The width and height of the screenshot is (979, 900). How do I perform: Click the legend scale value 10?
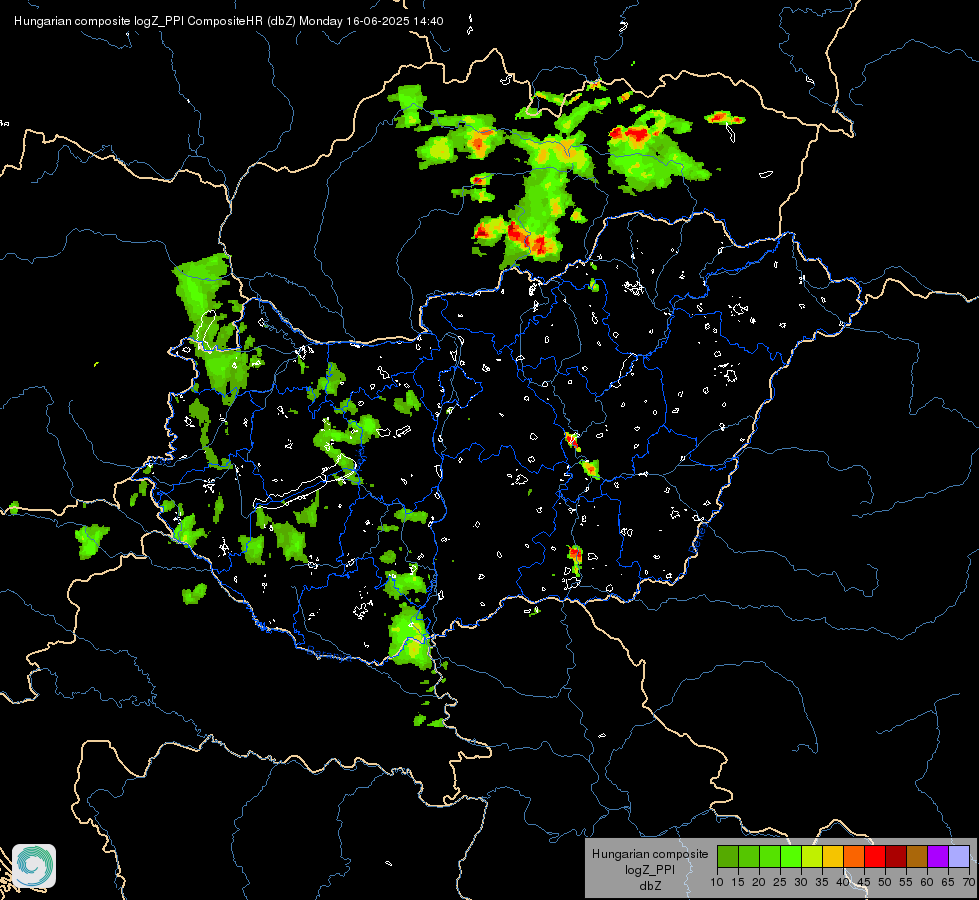[x=717, y=883]
